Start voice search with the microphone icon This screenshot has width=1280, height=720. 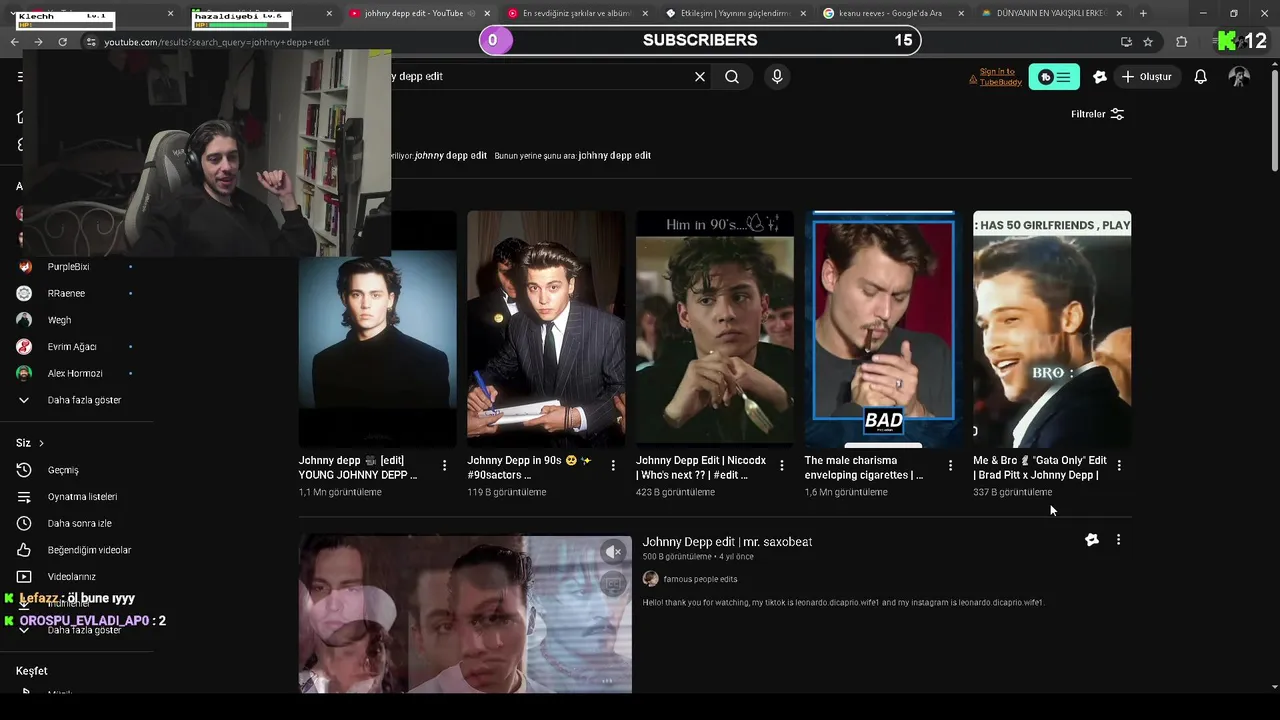click(777, 77)
